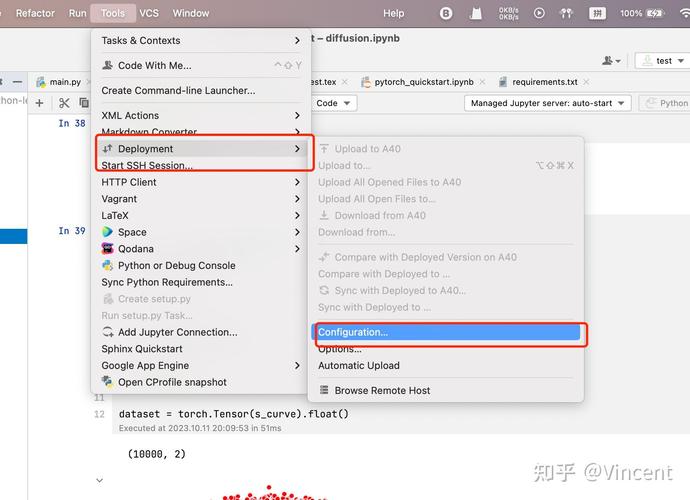Open the Help menu
Screen dimensions: 690x500
click(x=393, y=13)
